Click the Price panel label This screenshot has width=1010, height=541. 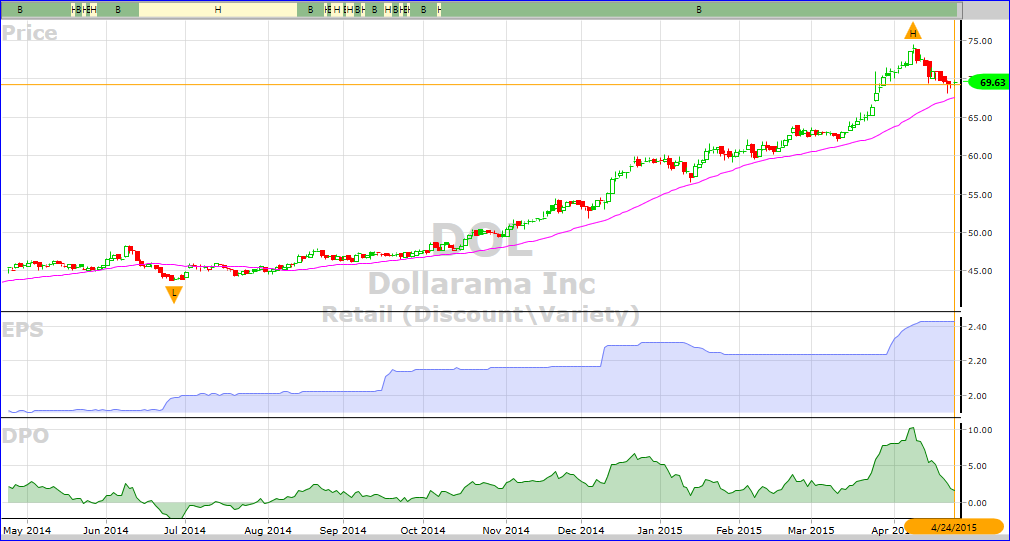pyautogui.click(x=30, y=33)
